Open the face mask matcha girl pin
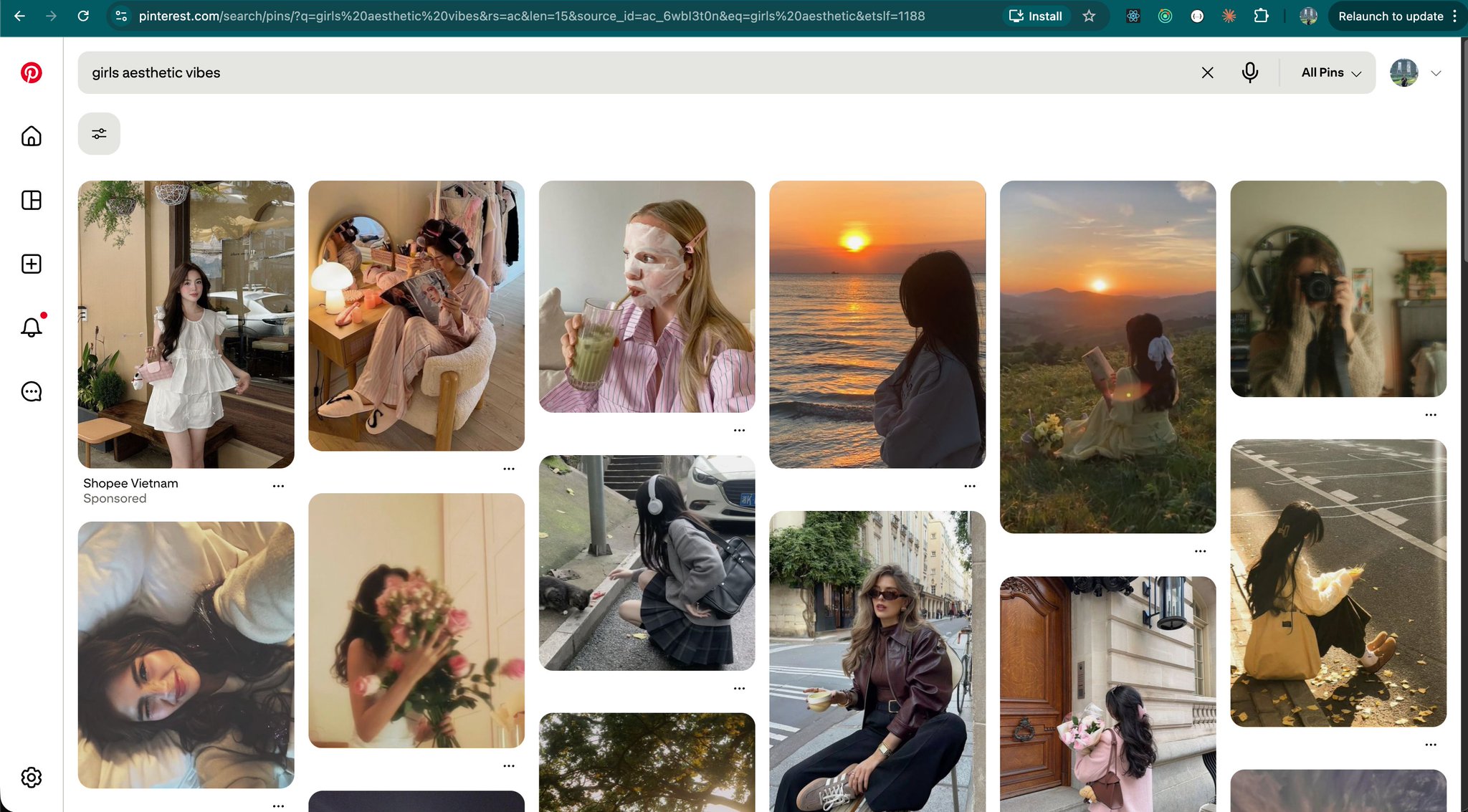The width and height of the screenshot is (1468, 812). click(x=647, y=296)
